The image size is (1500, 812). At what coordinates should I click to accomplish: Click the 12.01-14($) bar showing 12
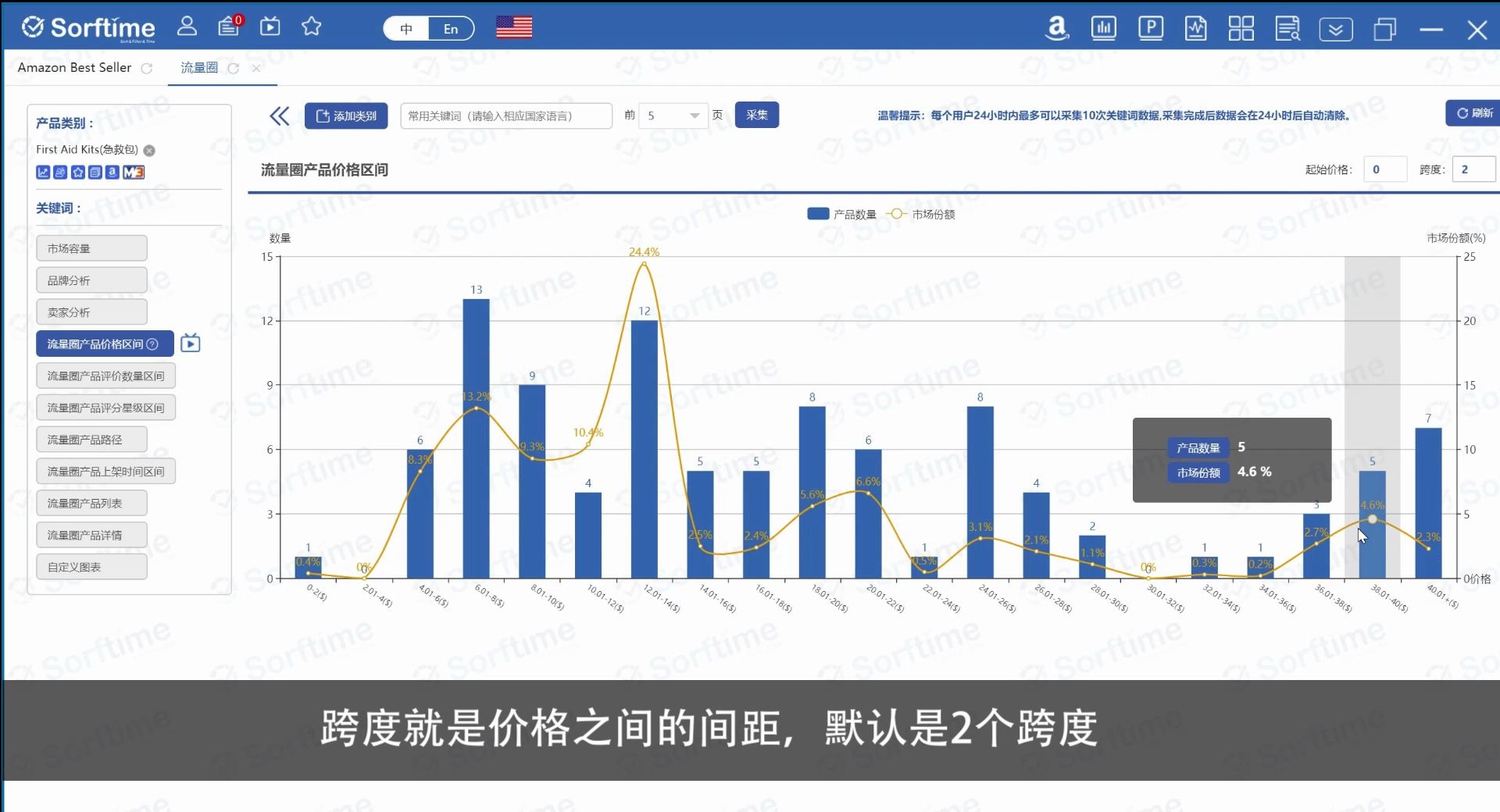pyautogui.click(x=645, y=450)
